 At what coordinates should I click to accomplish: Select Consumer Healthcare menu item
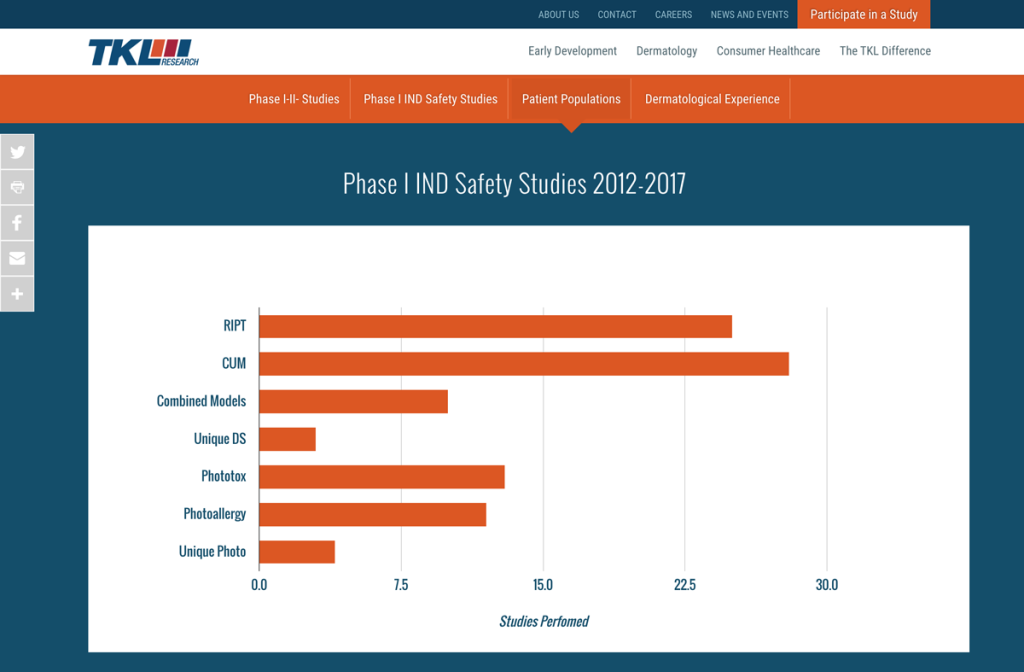click(x=768, y=51)
